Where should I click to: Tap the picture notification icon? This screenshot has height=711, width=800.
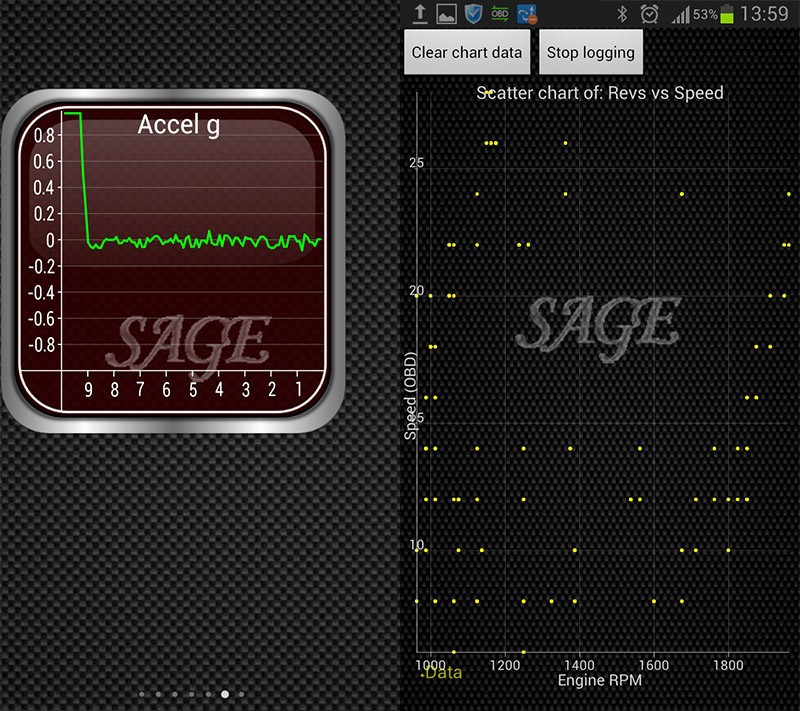coord(446,14)
